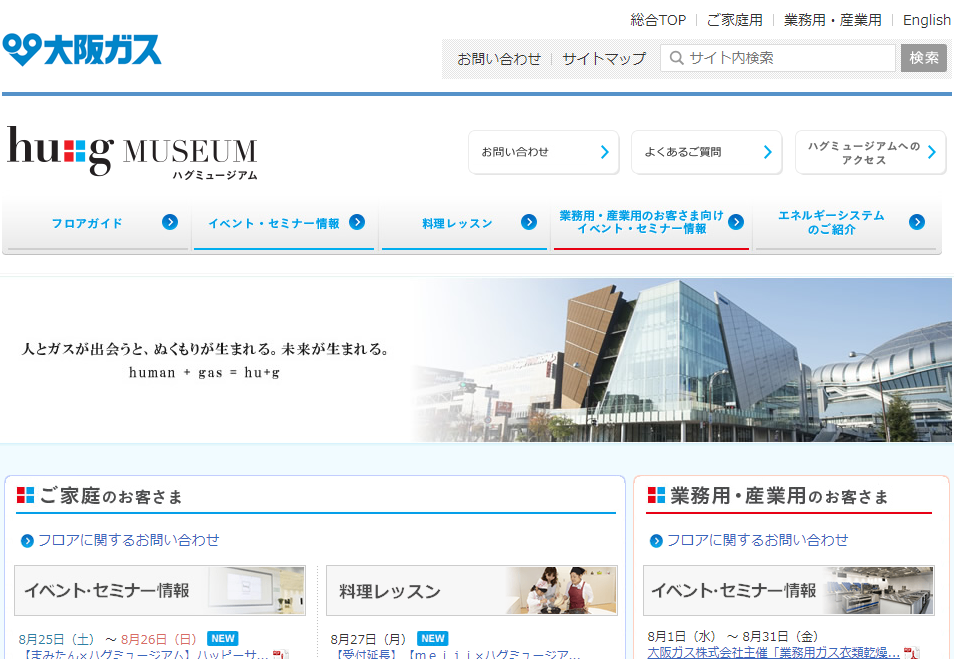
Task: Click the お問い合わせ museum button
Action: 543,152
